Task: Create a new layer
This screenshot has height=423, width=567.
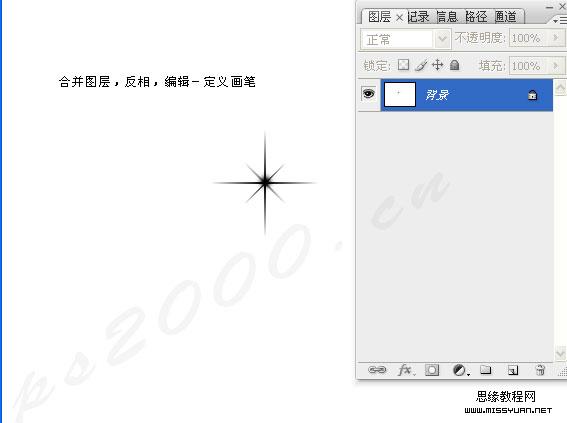Action: (513, 371)
